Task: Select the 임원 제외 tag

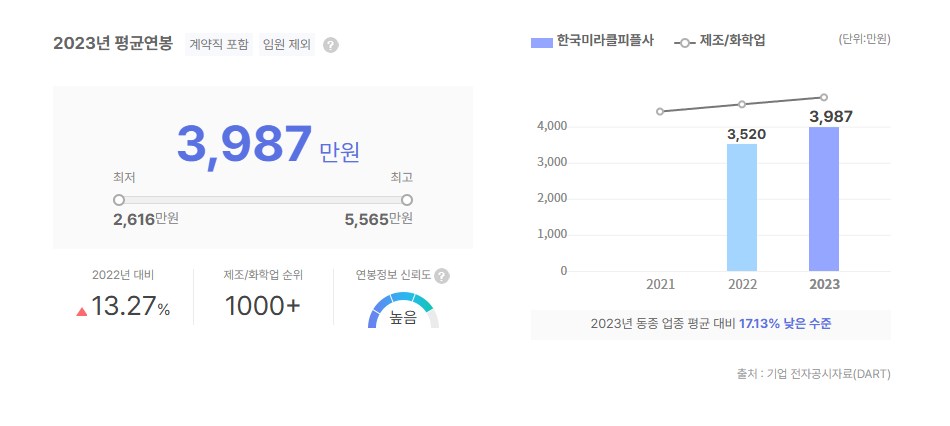Action: pos(287,45)
